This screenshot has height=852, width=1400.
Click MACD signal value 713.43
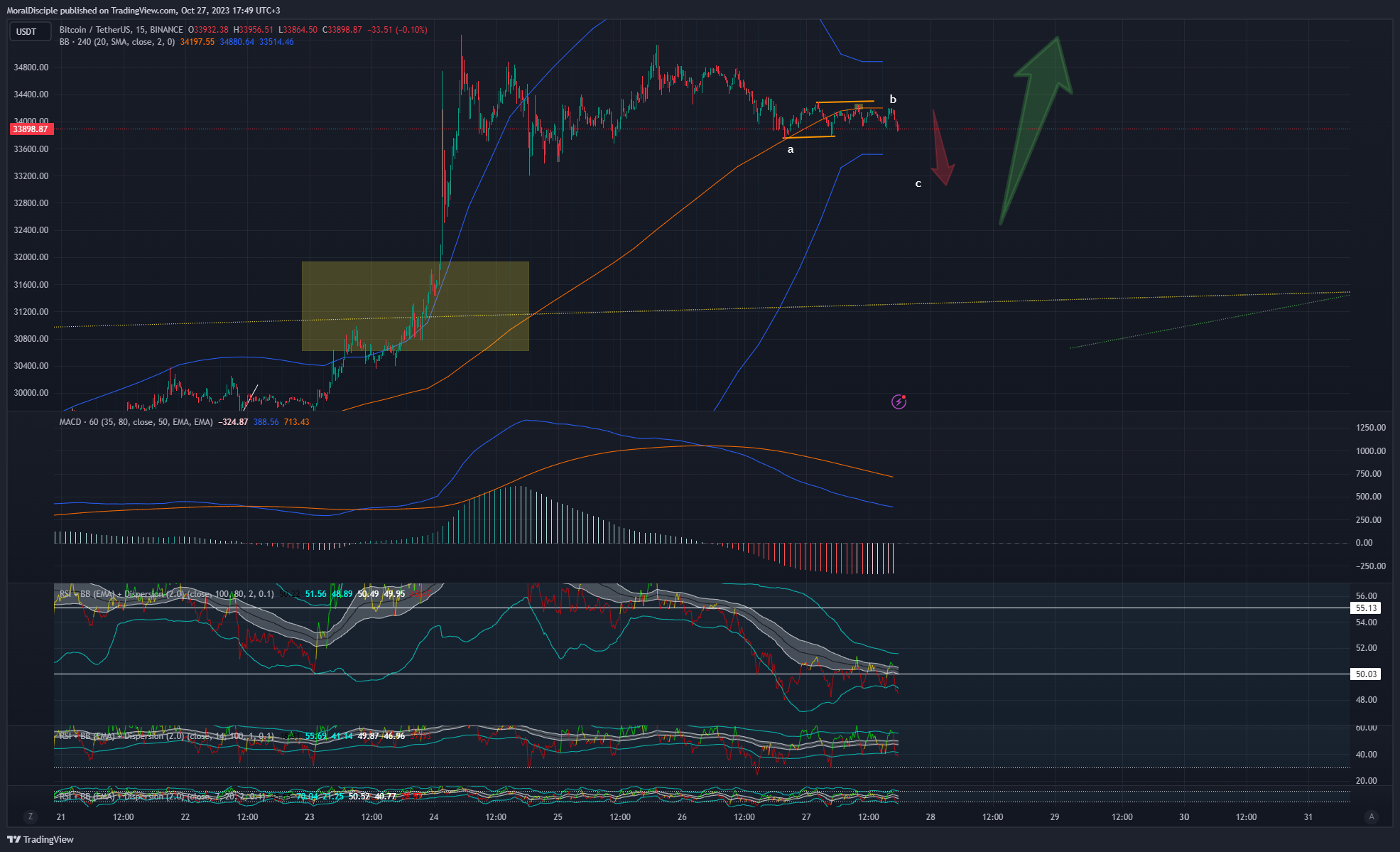(297, 422)
